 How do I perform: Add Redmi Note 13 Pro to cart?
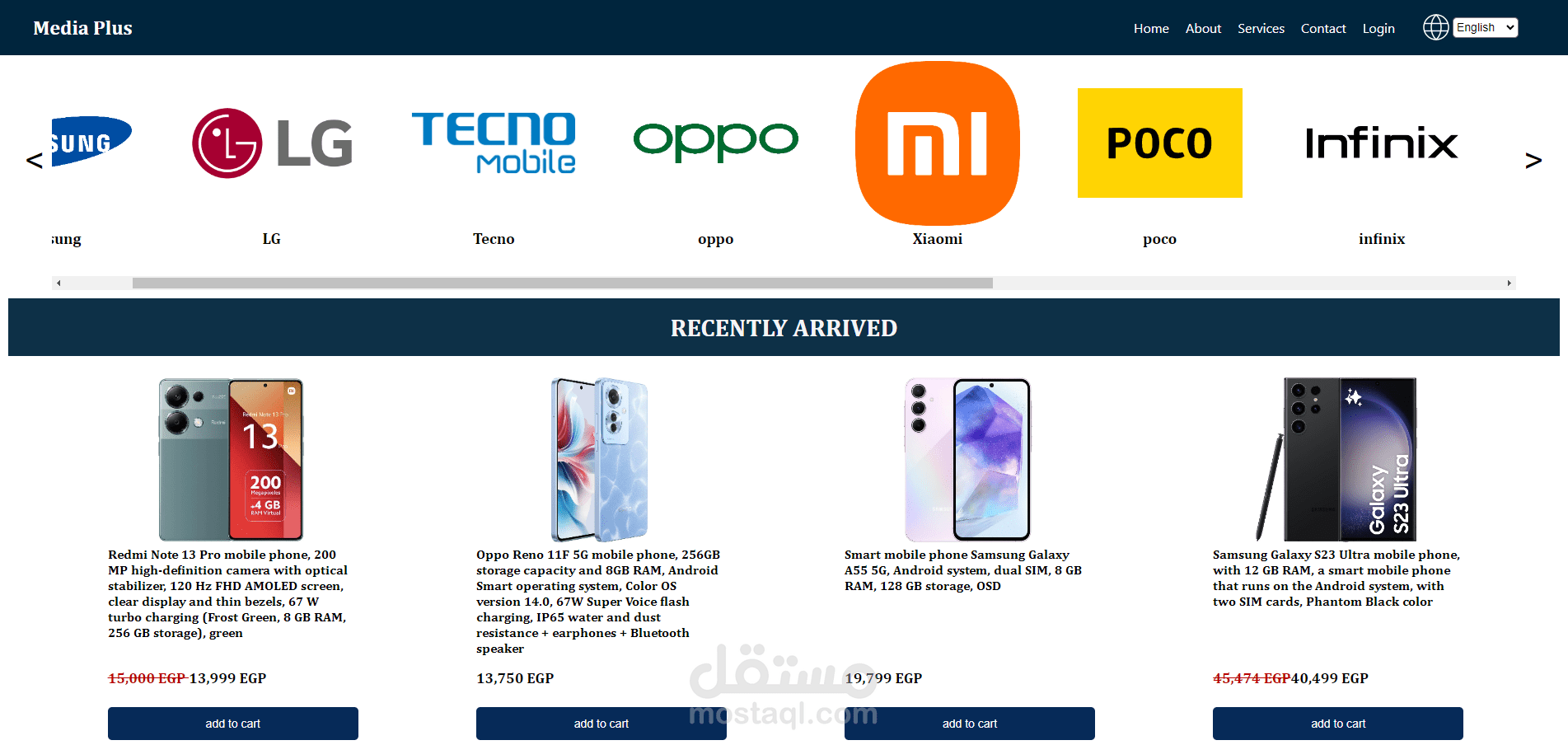(x=233, y=724)
